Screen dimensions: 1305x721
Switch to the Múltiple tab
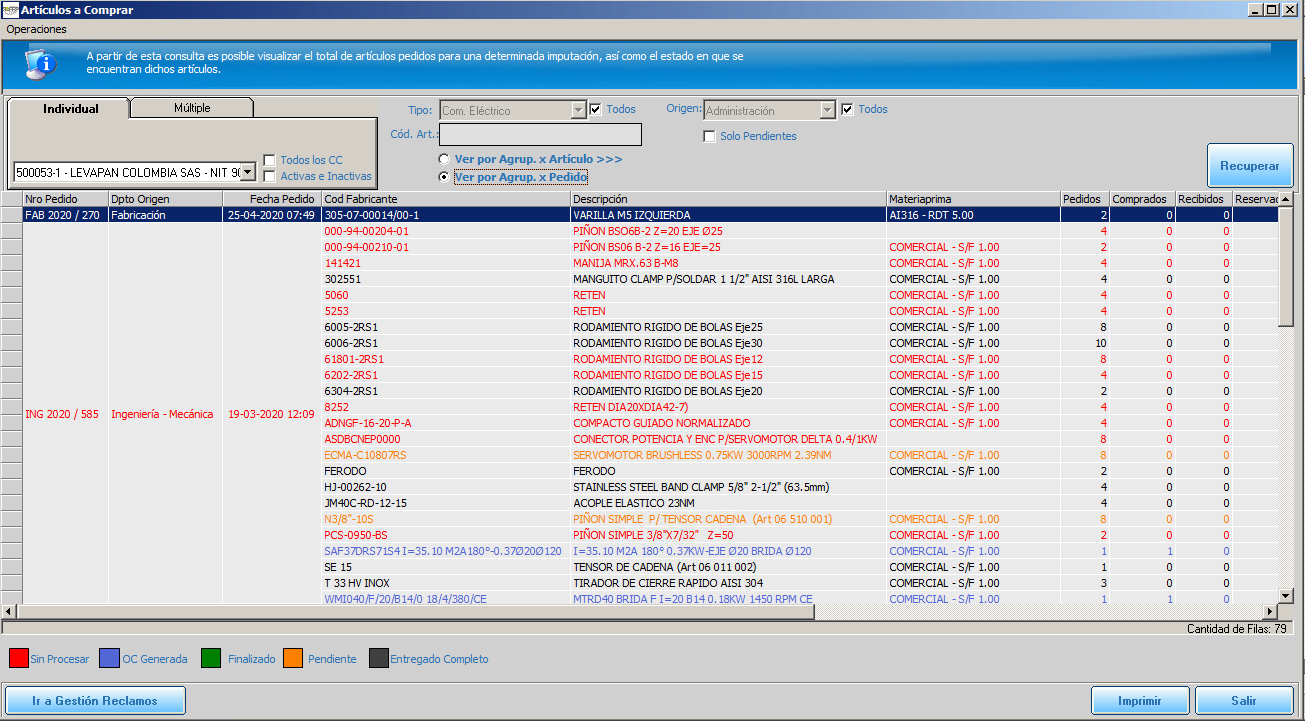(x=192, y=108)
